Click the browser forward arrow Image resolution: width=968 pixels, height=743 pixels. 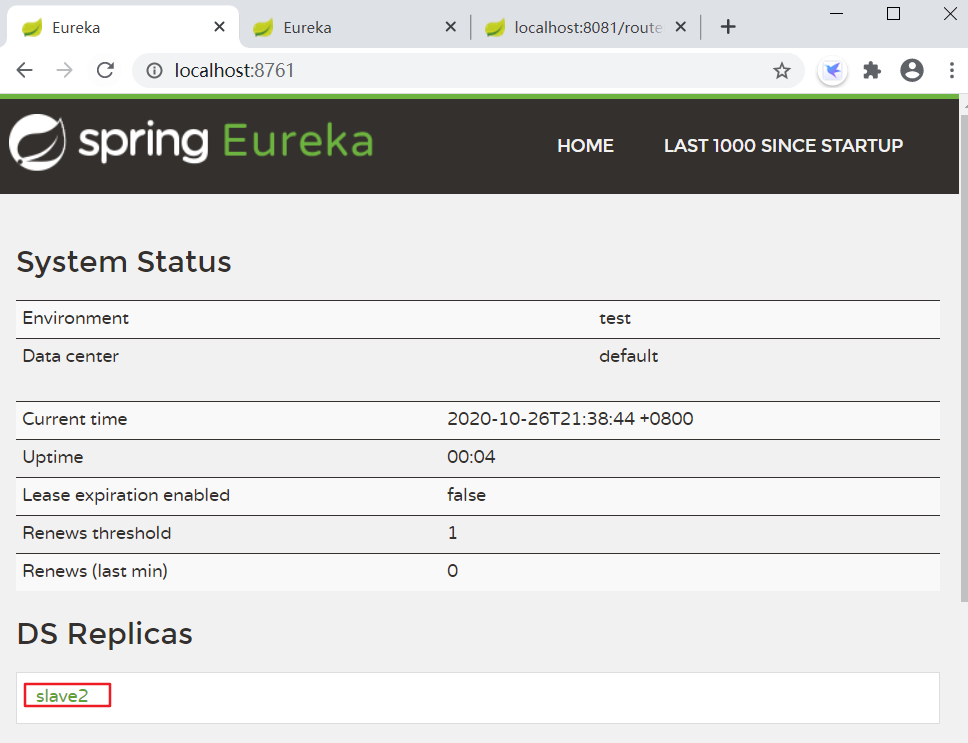[x=64, y=70]
